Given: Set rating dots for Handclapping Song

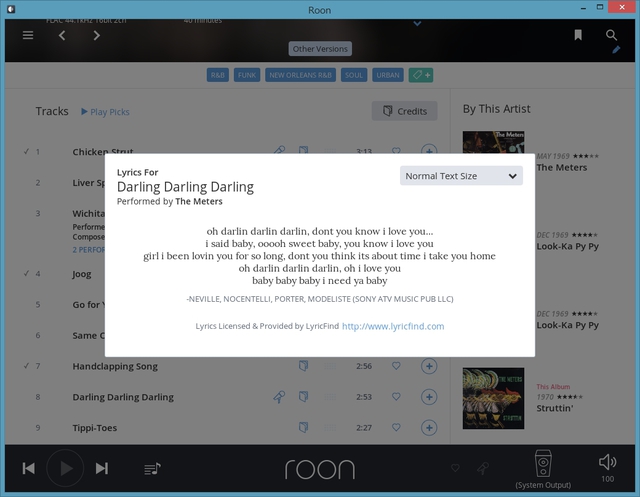Looking at the screenshot, I should 330,366.
